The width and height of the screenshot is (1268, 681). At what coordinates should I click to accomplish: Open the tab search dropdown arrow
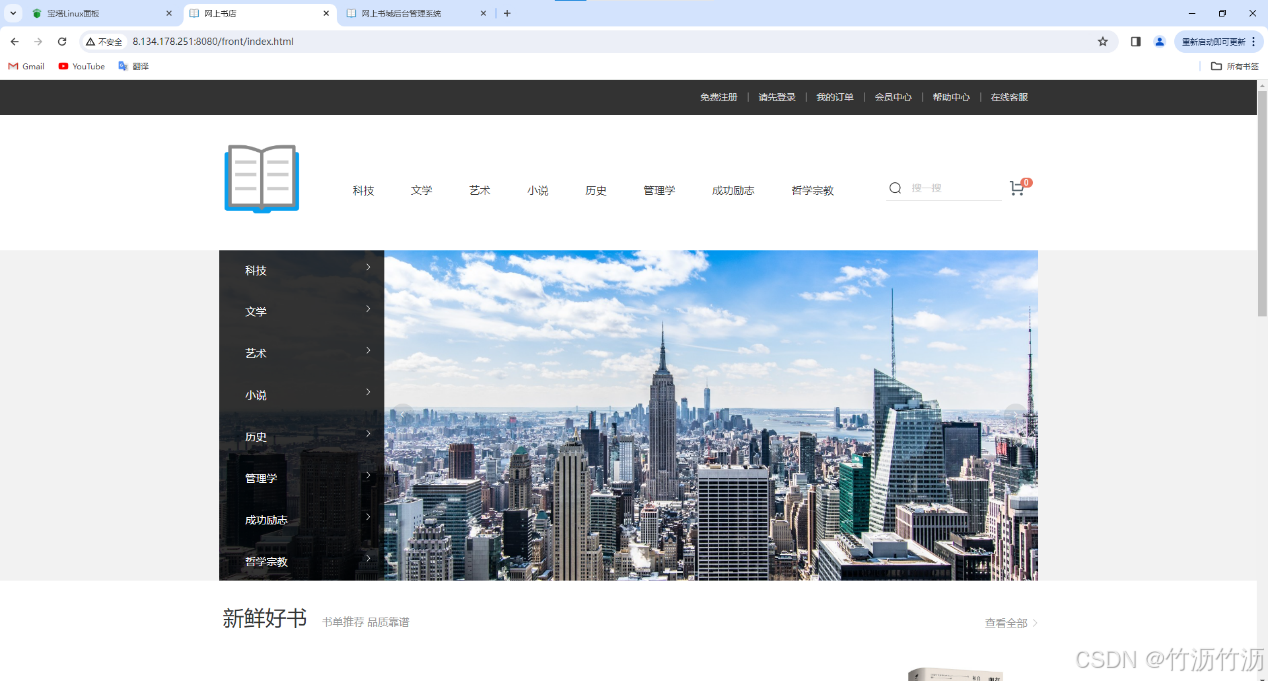pos(14,14)
